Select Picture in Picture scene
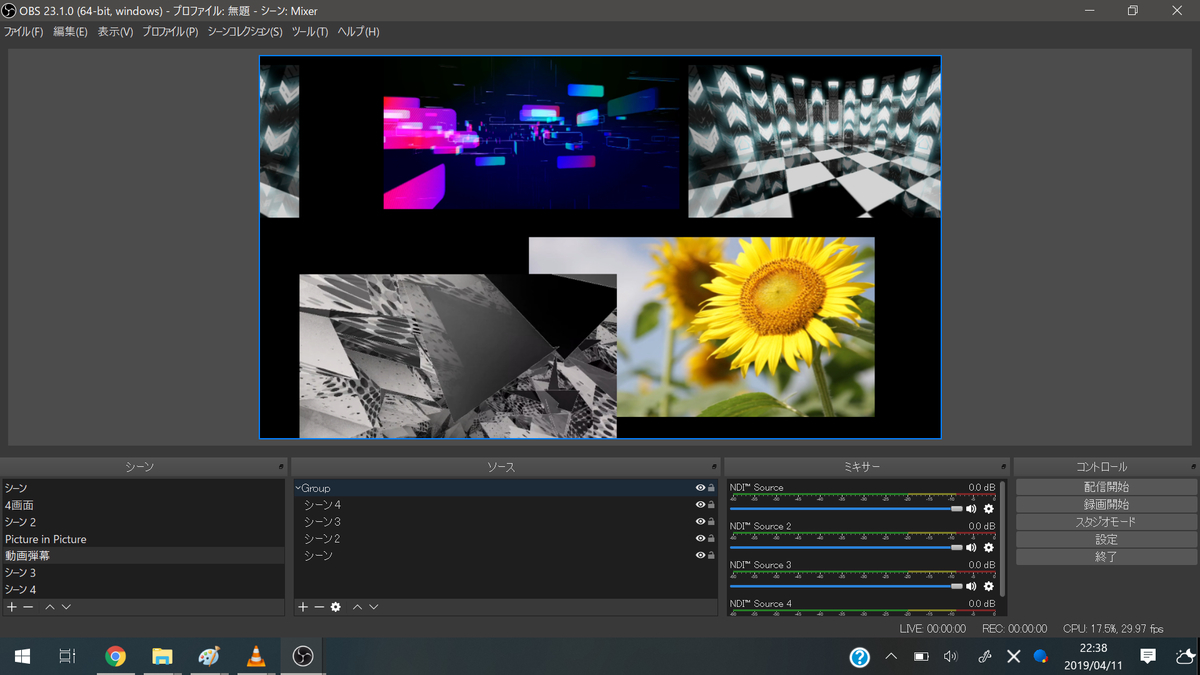 pos(143,539)
